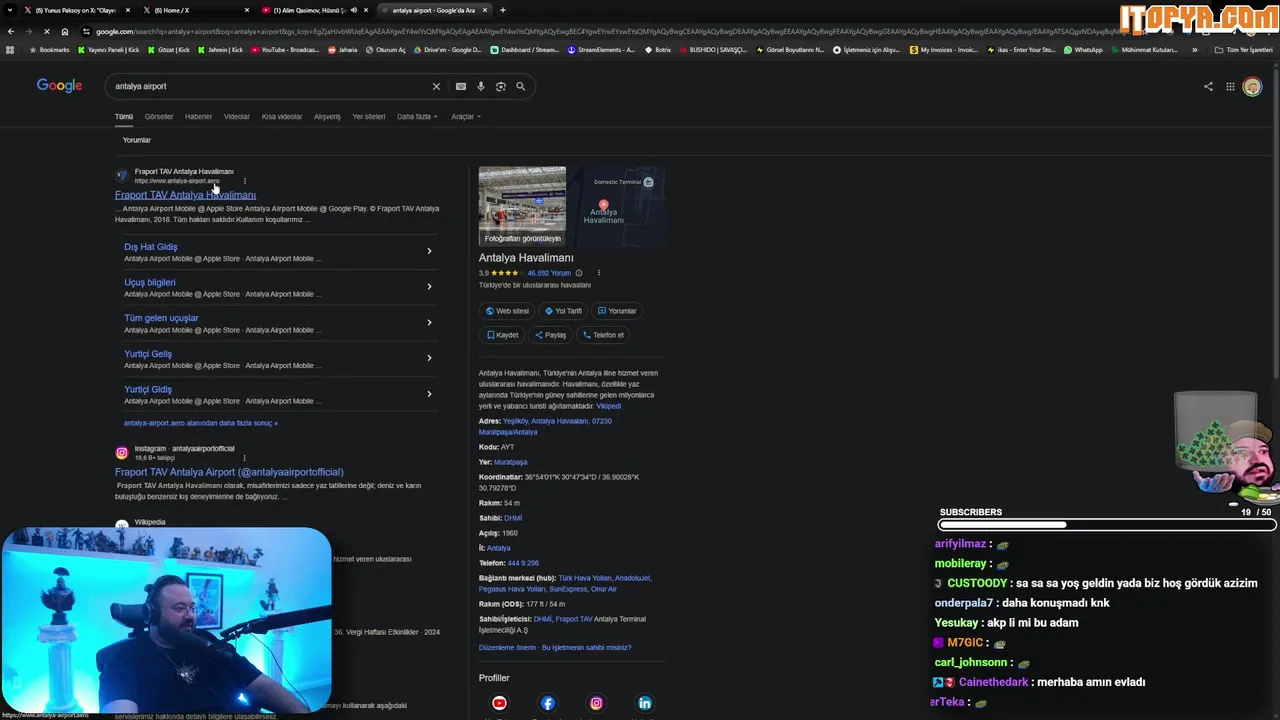Switch to the Alim Qasimov browser tab
Viewport: 1280px width, 720px height.
click(315, 10)
